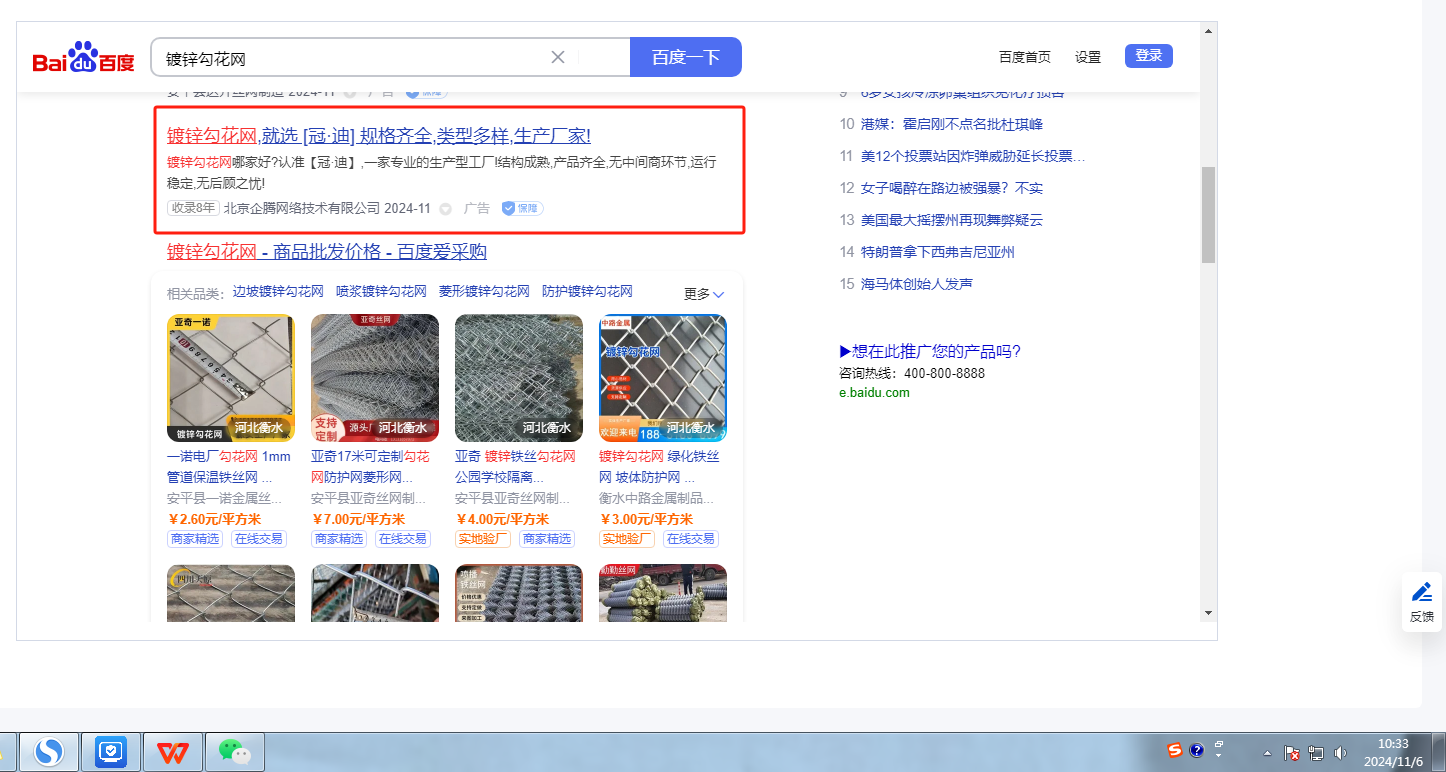Click 商家精选 tag under the ¥2.60 product
1446x772 pixels.
197,539
